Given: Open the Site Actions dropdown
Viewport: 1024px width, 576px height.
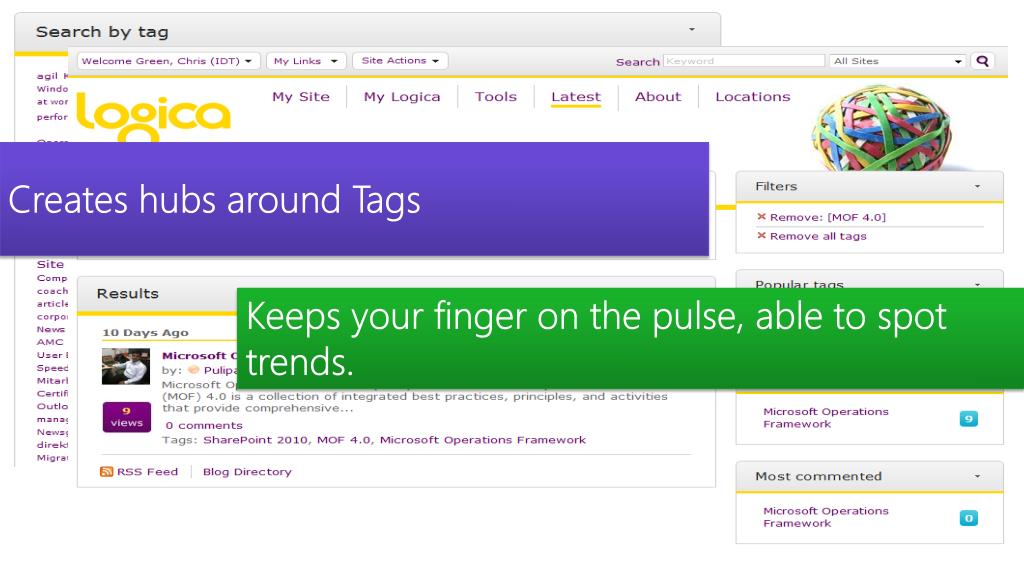Looking at the screenshot, I should (400, 61).
